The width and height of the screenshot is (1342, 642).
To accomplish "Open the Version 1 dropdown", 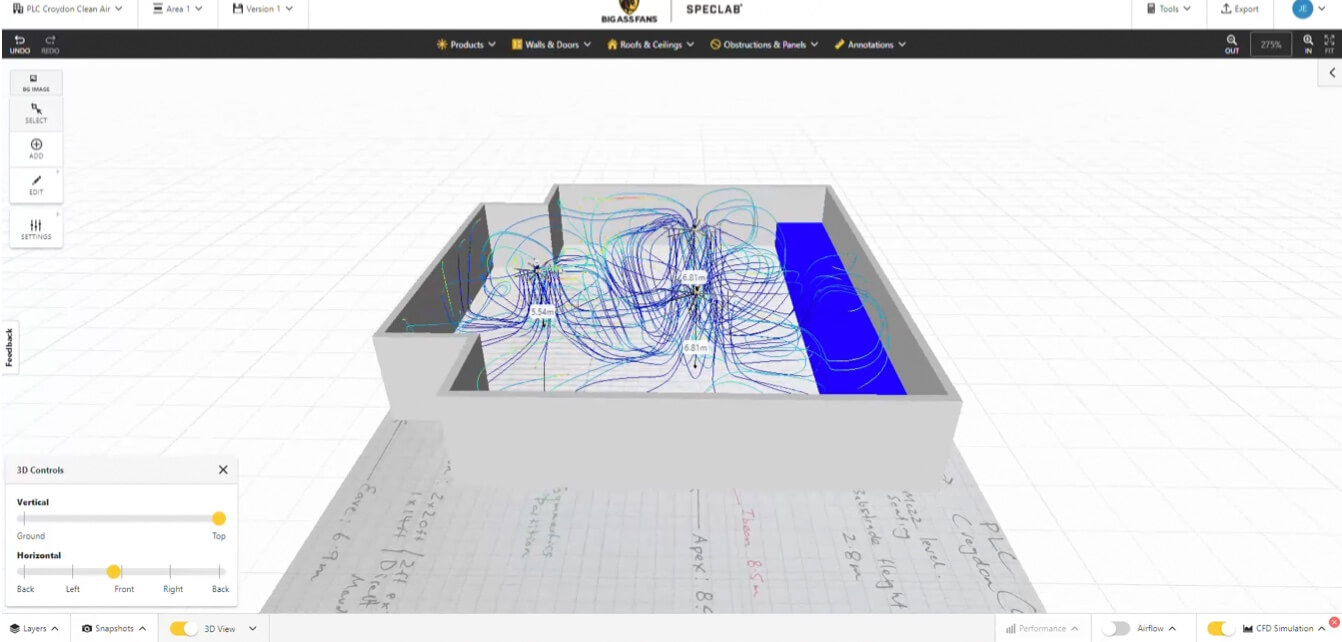I will [262, 9].
